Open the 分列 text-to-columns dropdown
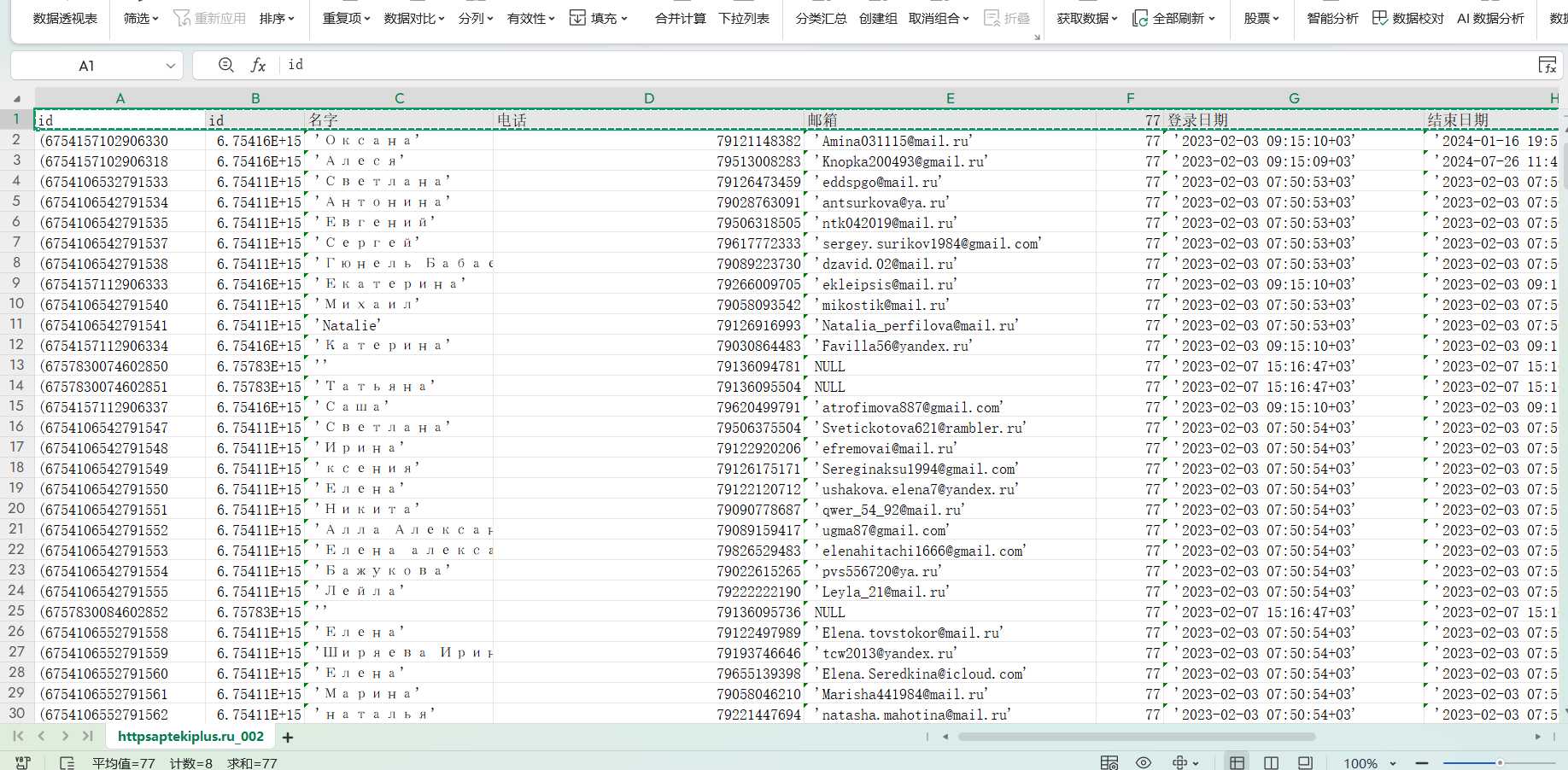The image size is (1568, 770). pyautogui.click(x=476, y=18)
